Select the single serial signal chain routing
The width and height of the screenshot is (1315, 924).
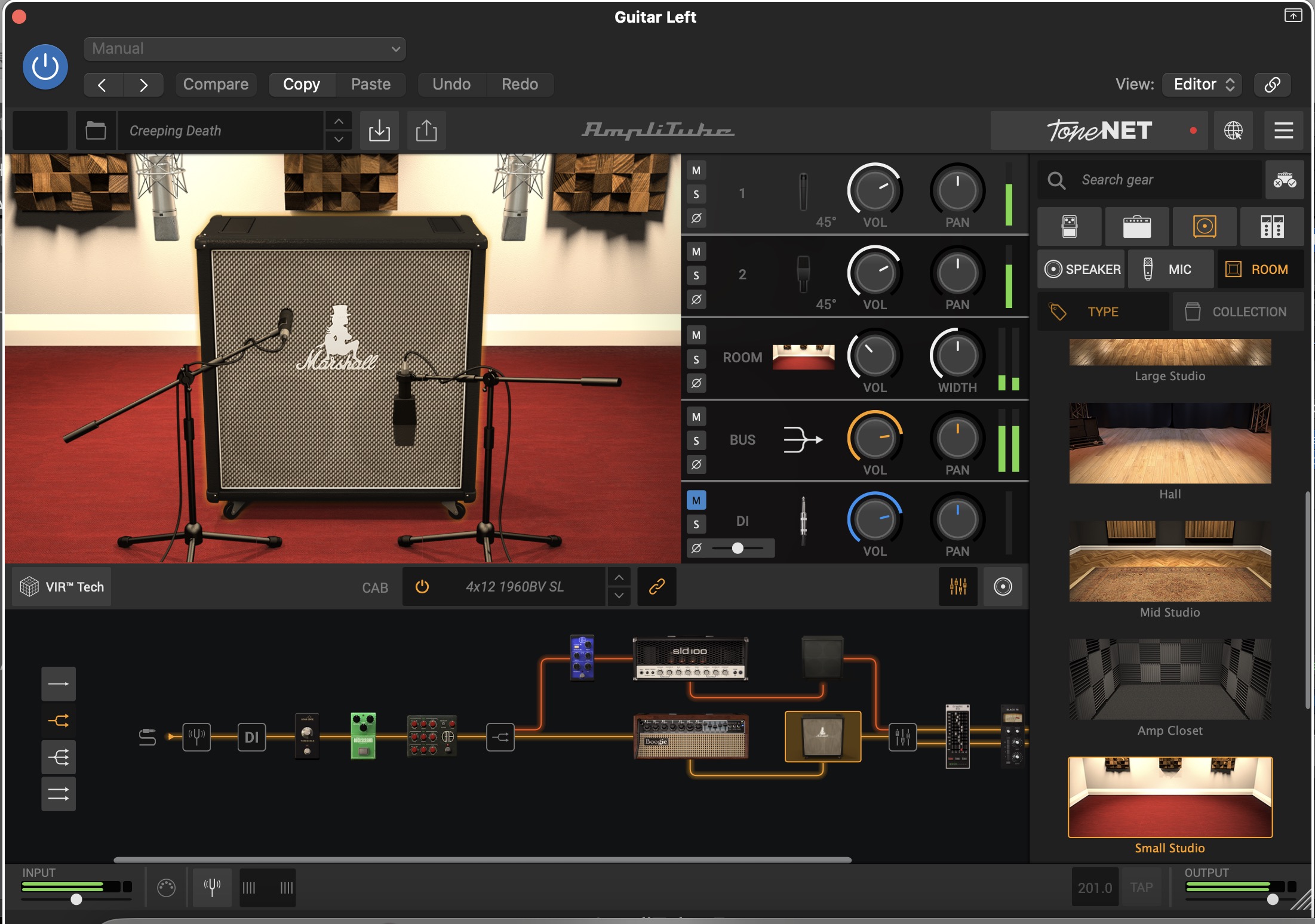pyautogui.click(x=59, y=684)
